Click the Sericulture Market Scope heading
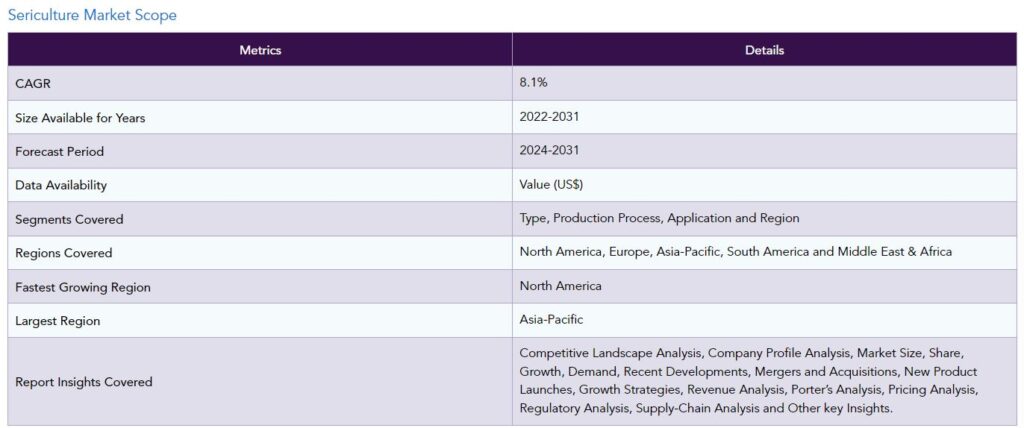The height and width of the screenshot is (428, 1024). (92, 15)
